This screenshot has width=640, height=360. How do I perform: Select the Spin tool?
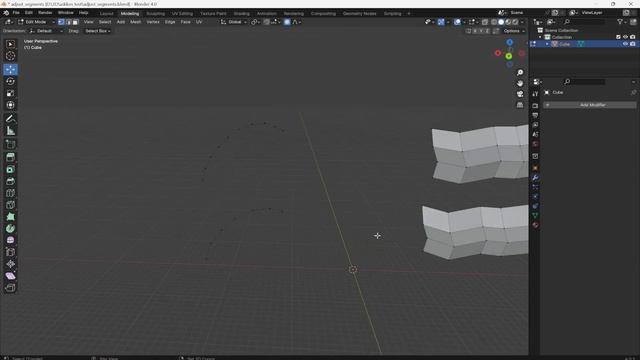point(11,228)
